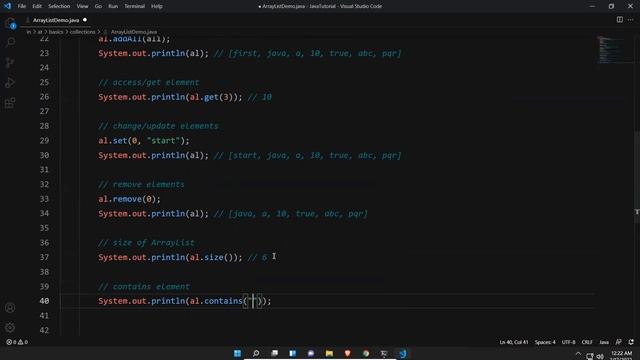Open File Explorer from the taskbar

click(329, 353)
